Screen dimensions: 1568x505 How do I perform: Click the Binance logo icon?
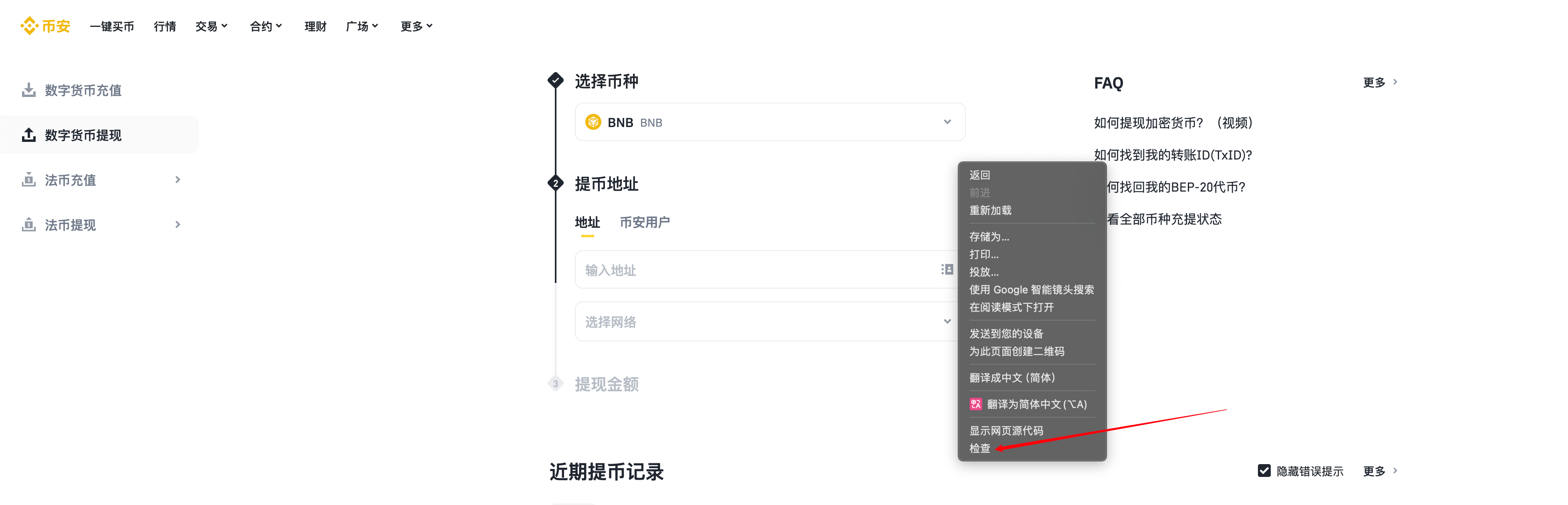point(29,26)
